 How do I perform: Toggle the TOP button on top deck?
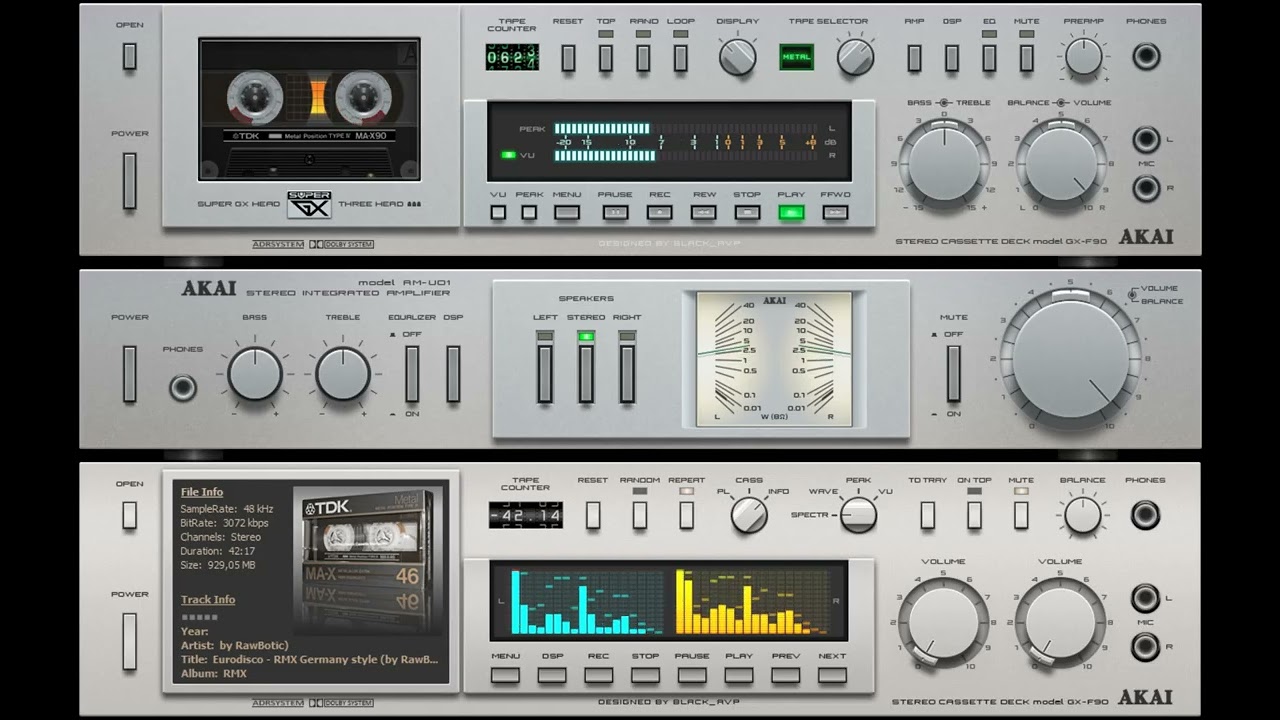pyautogui.click(x=606, y=58)
